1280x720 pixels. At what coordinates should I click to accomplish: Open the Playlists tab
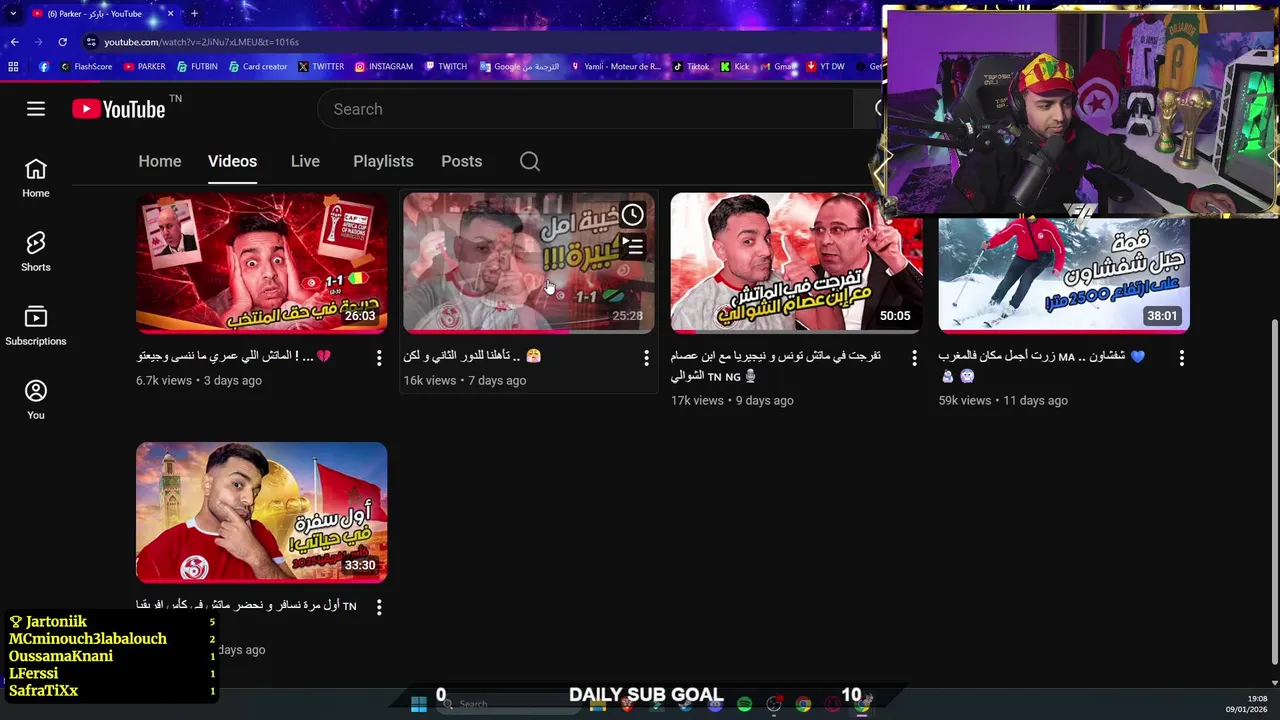(383, 161)
